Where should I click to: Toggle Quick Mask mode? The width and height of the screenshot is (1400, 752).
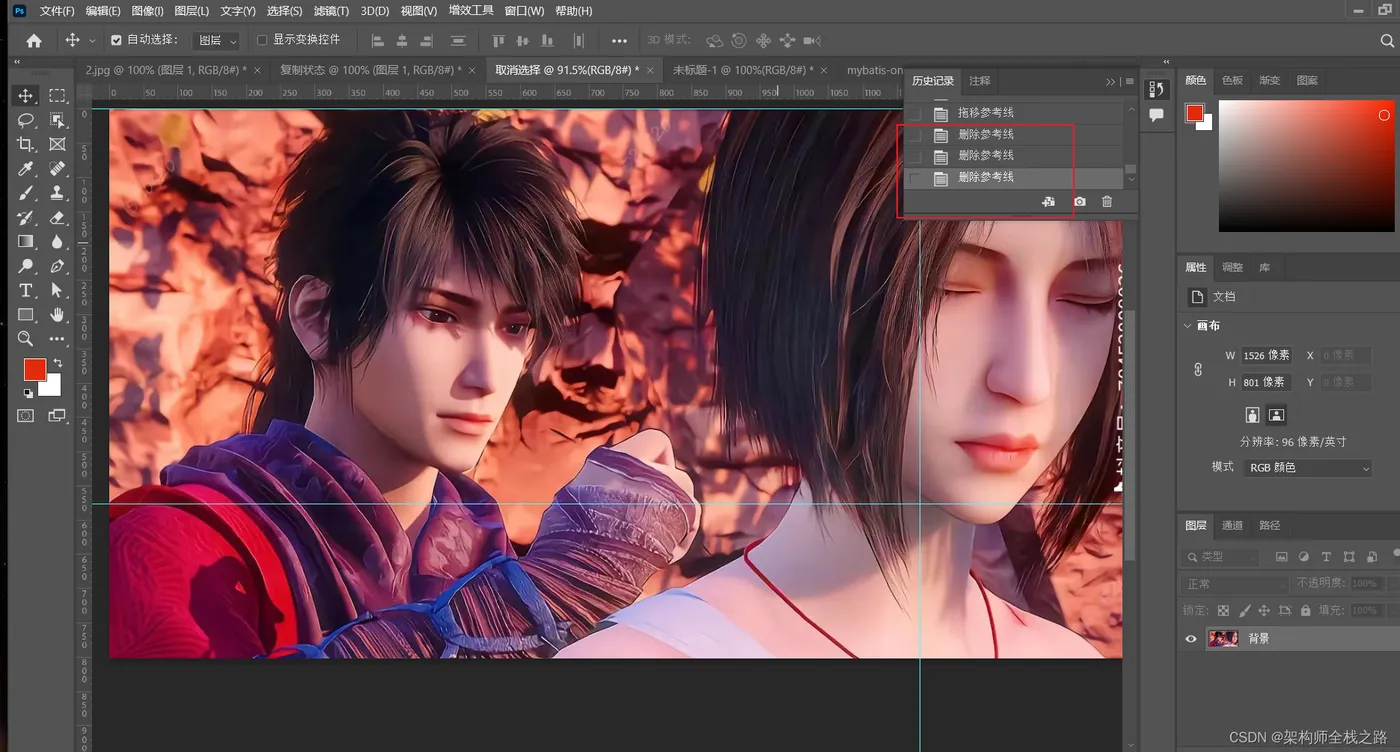(26, 416)
